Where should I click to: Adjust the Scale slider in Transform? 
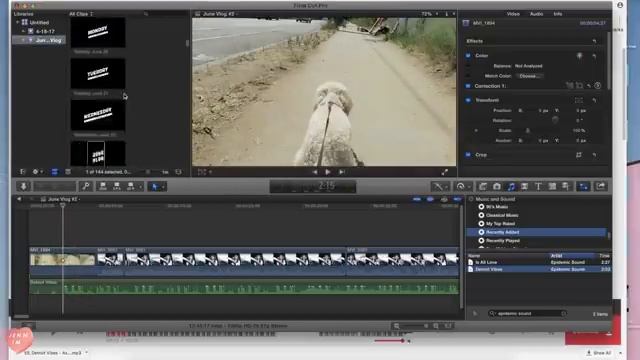[x=527, y=131]
